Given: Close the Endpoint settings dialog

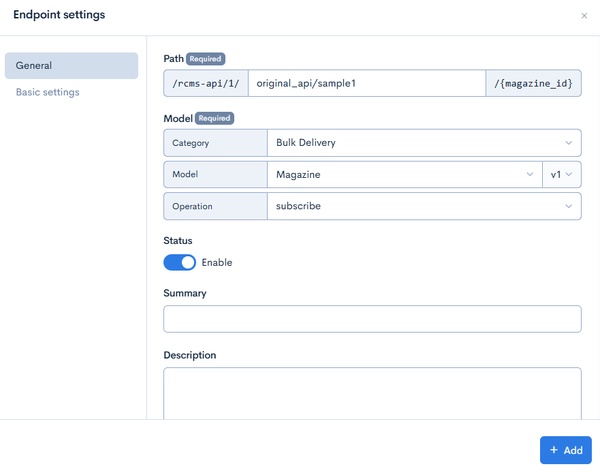Looking at the screenshot, I should [x=584, y=16].
